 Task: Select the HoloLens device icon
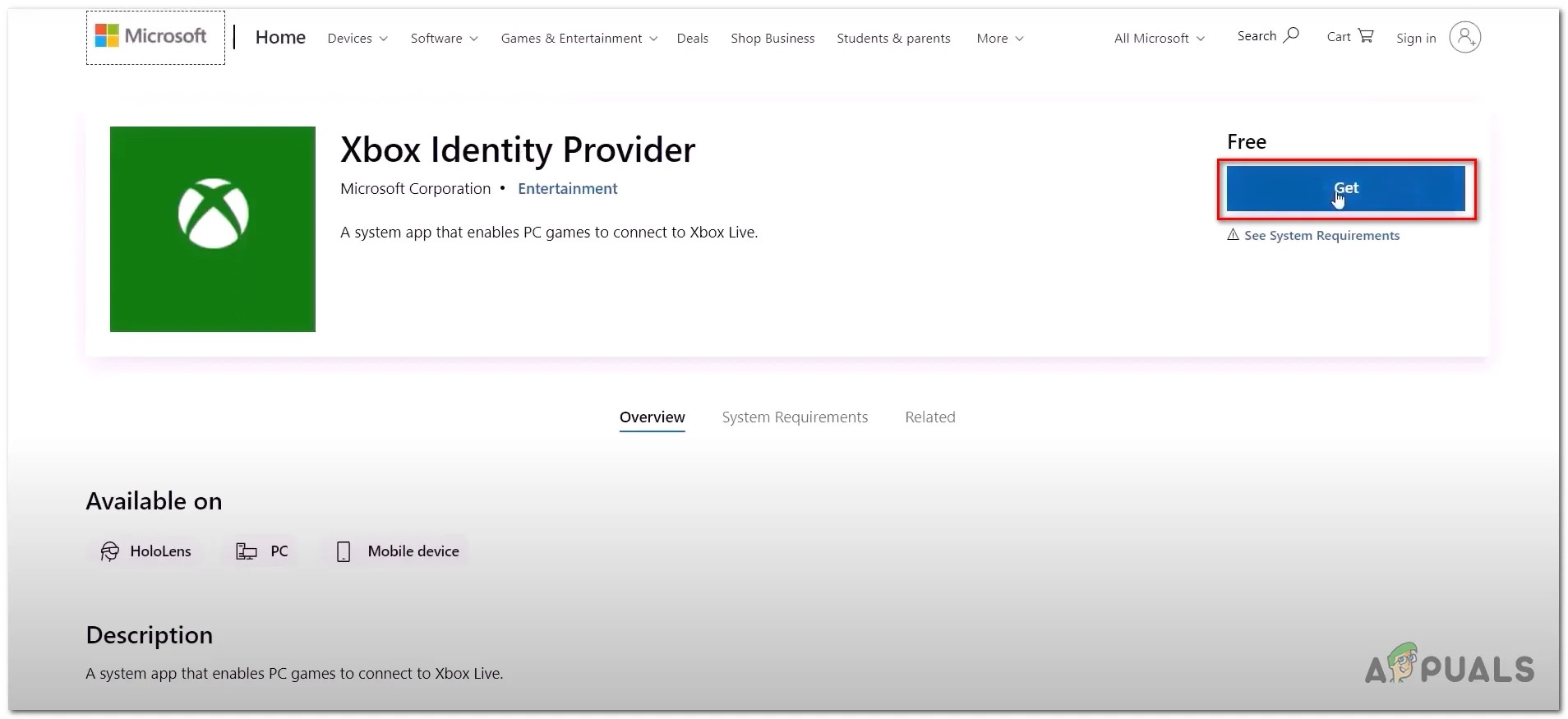[109, 551]
